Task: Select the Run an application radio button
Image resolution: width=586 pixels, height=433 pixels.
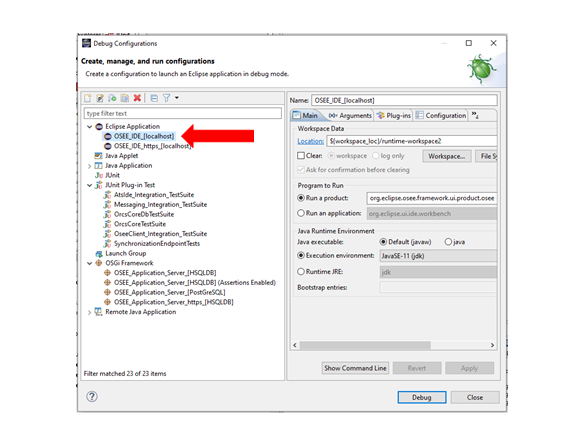Action: [301, 213]
